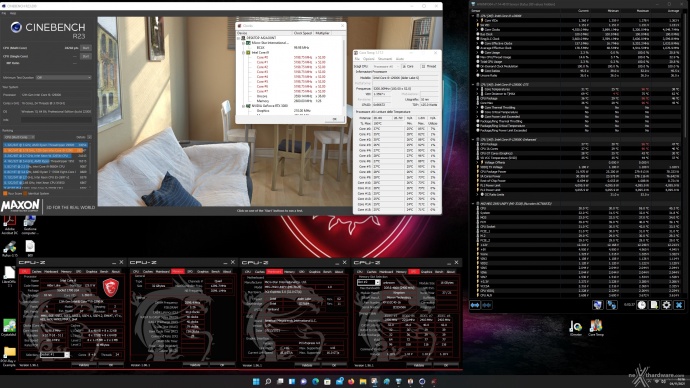This screenshot has height=388, width=690.
Task: Expand Core Temperatures row in HWiNFO
Action: tap(477, 89)
